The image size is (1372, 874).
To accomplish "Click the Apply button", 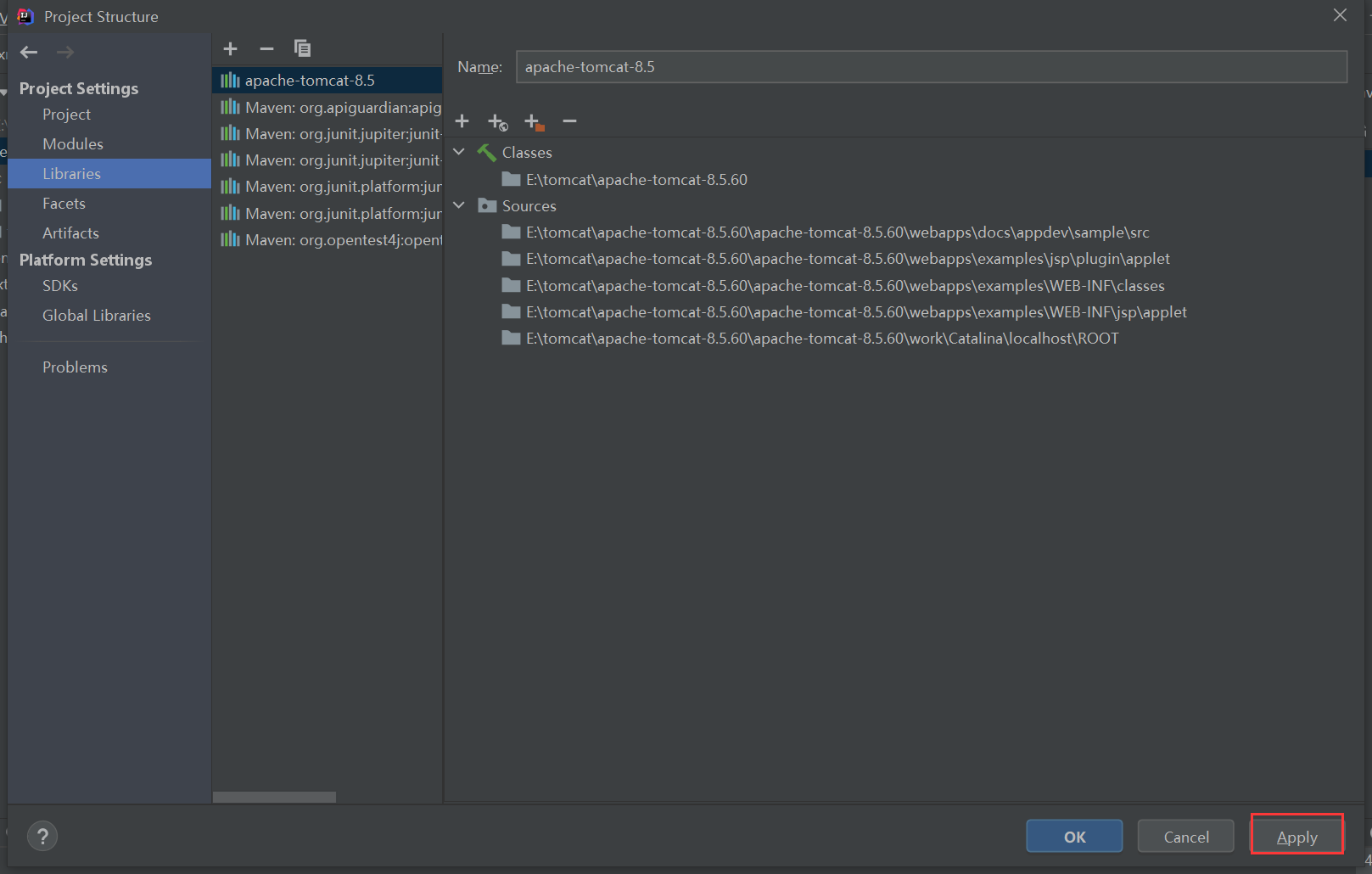I will click(1297, 837).
